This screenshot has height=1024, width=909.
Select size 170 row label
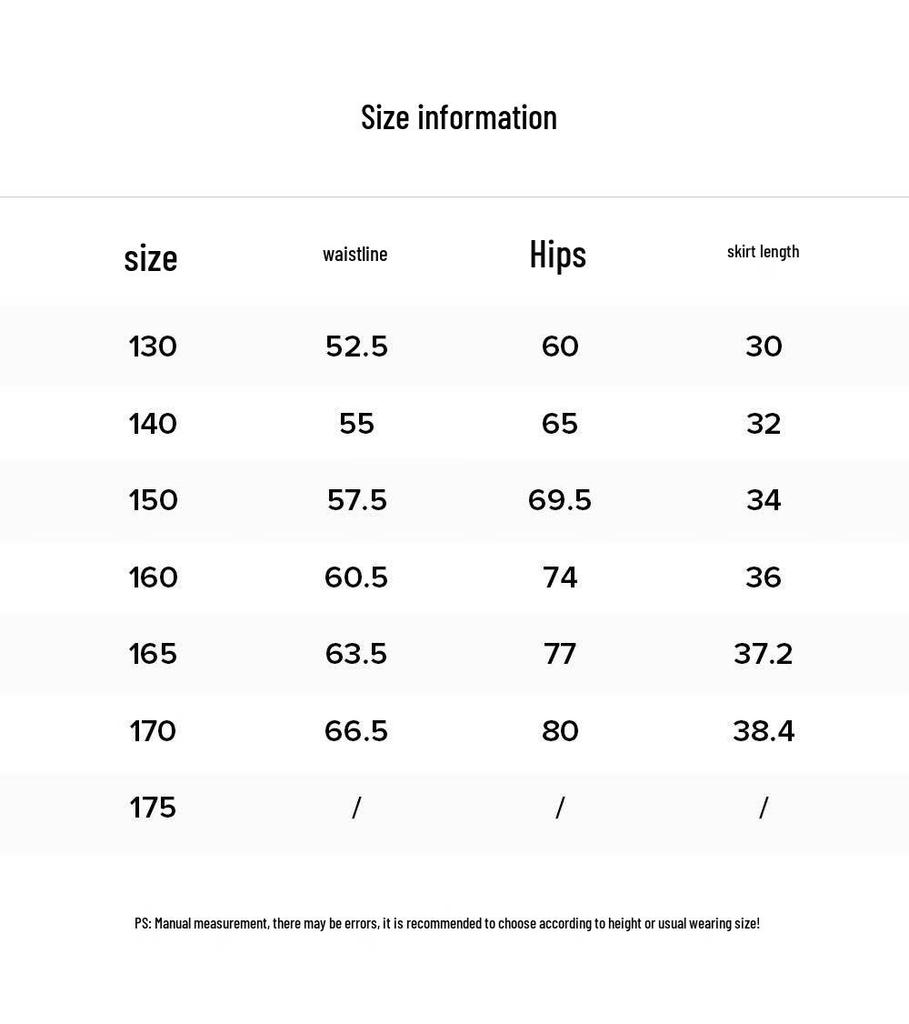[152, 731]
